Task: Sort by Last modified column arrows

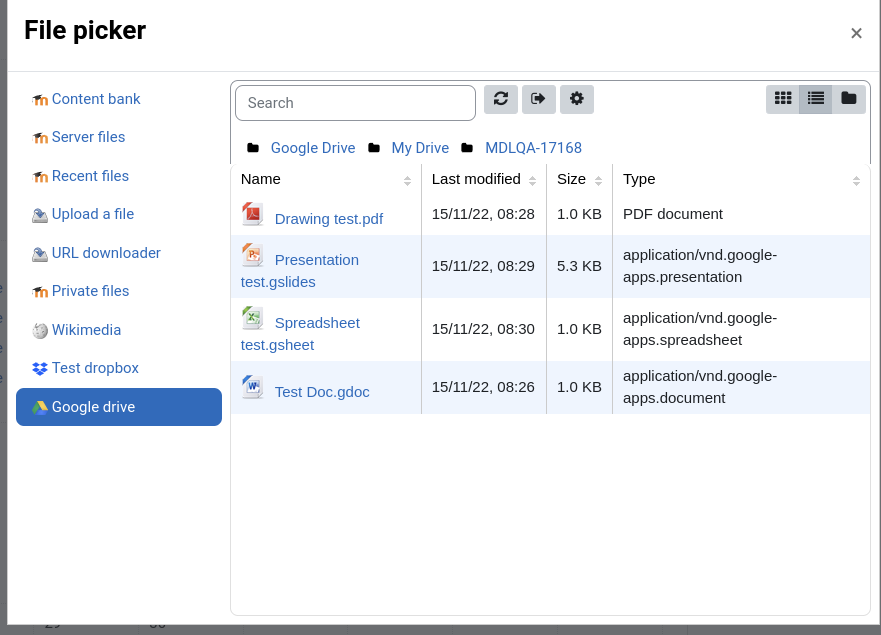Action: [533, 181]
